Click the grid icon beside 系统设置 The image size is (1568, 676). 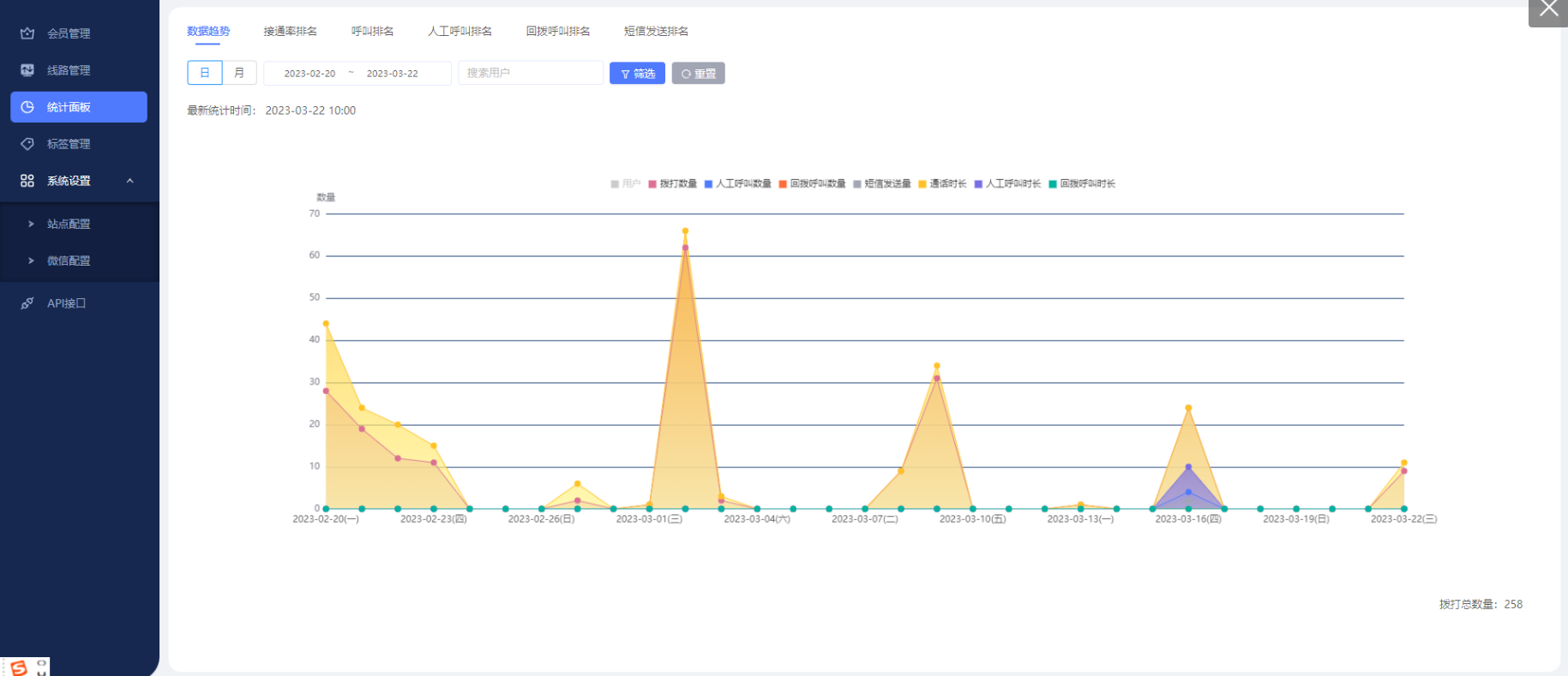coord(27,181)
